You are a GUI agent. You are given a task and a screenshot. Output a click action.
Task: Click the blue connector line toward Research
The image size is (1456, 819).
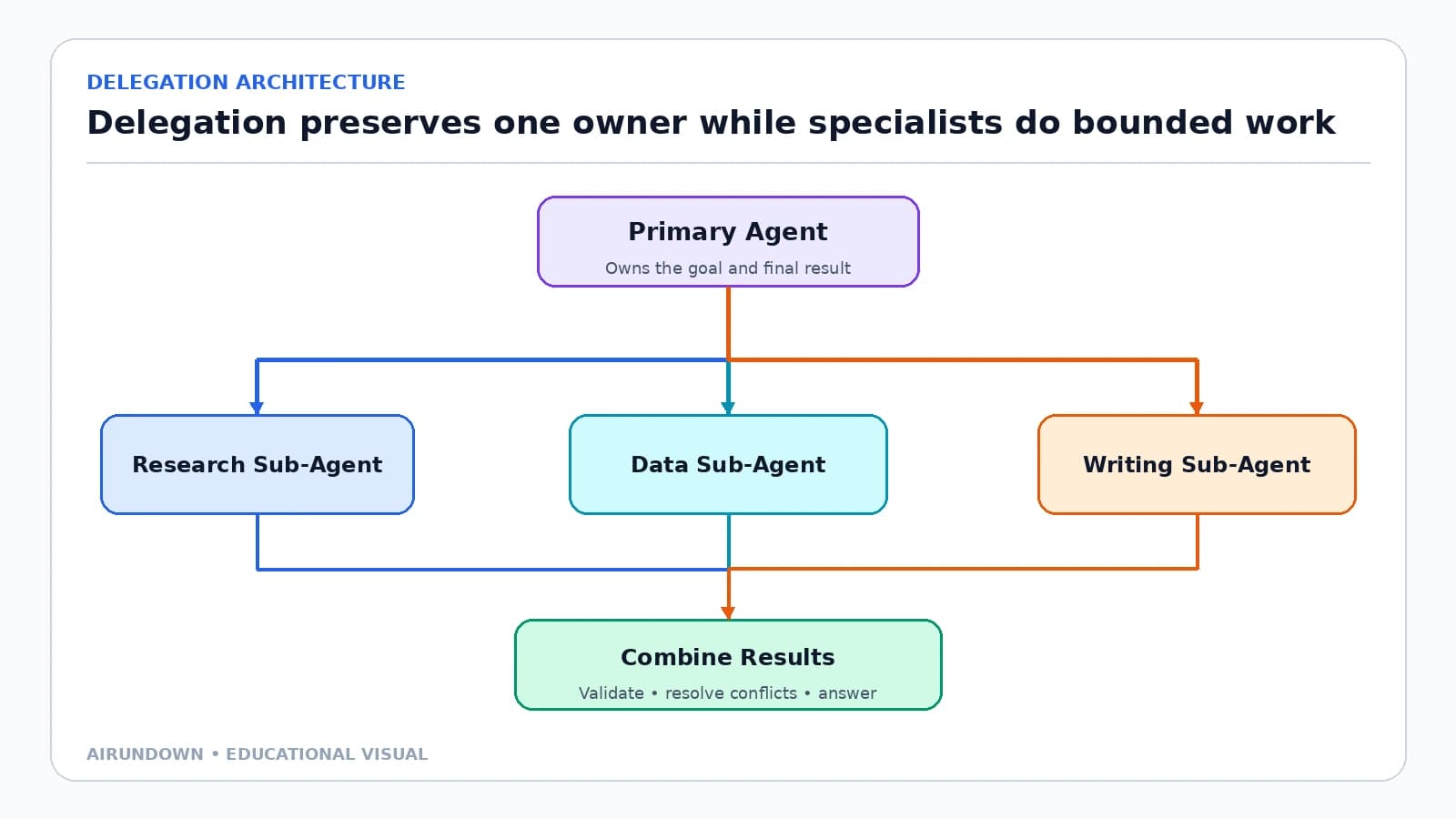(x=491, y=360)
